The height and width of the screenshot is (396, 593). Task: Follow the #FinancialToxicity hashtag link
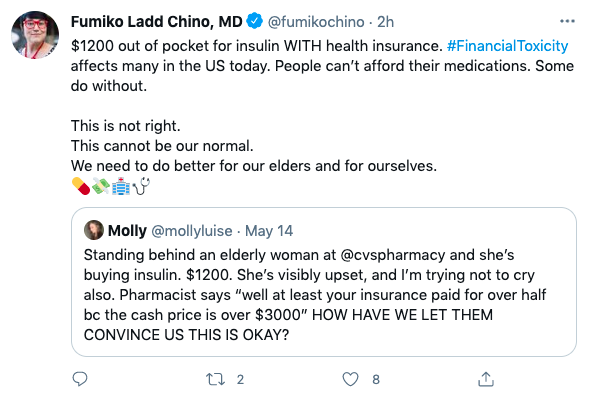click(508, 46)
